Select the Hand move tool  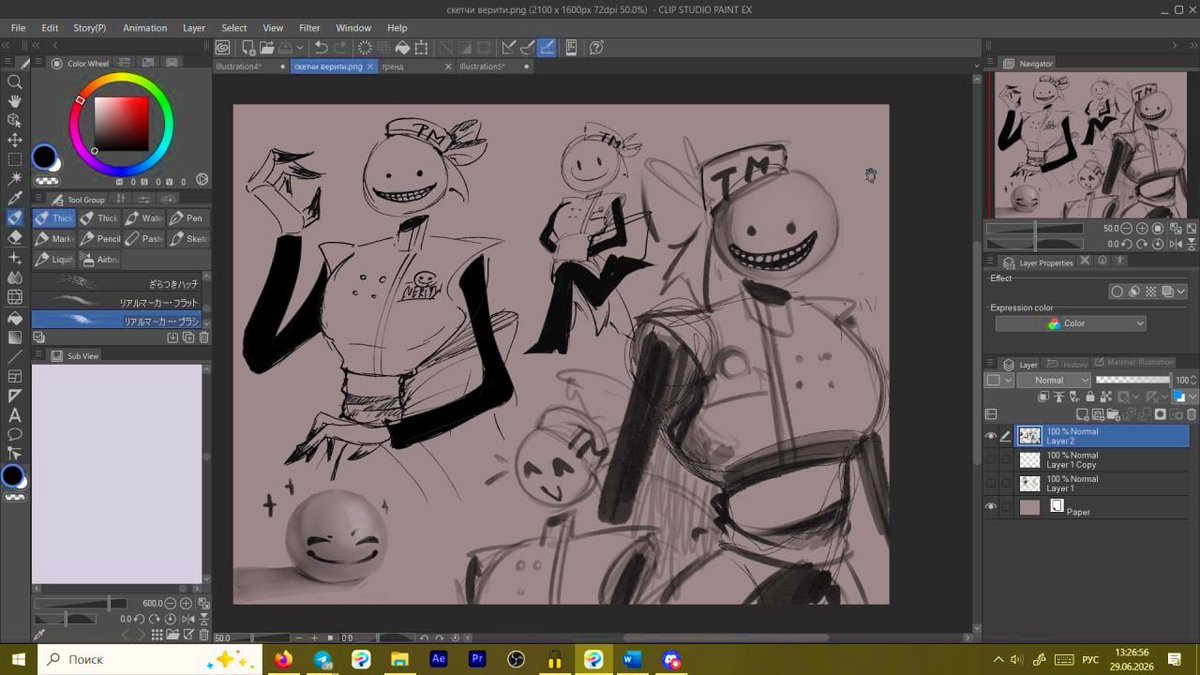(x=15, y=101)
